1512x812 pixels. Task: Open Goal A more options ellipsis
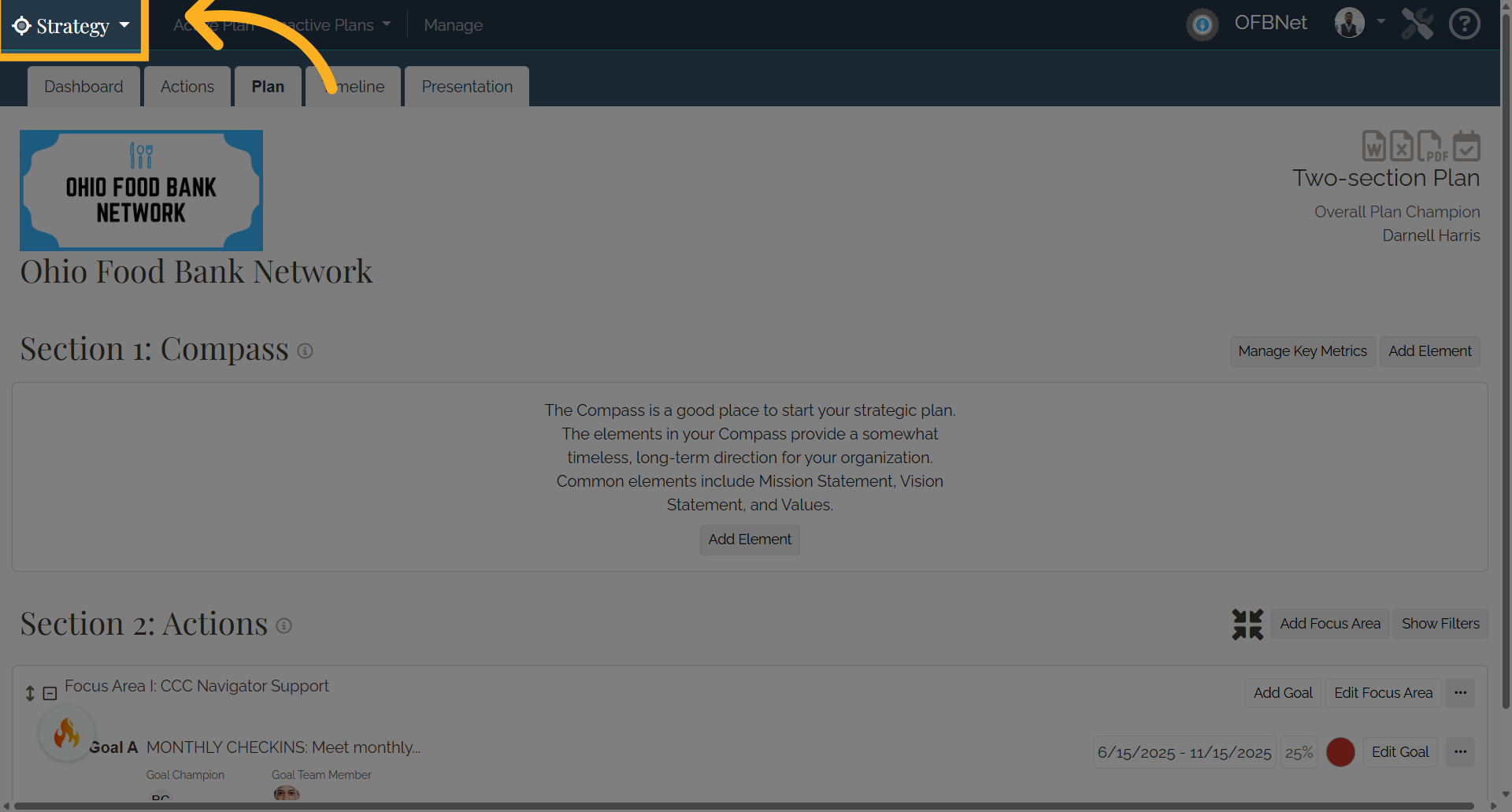1460,752
